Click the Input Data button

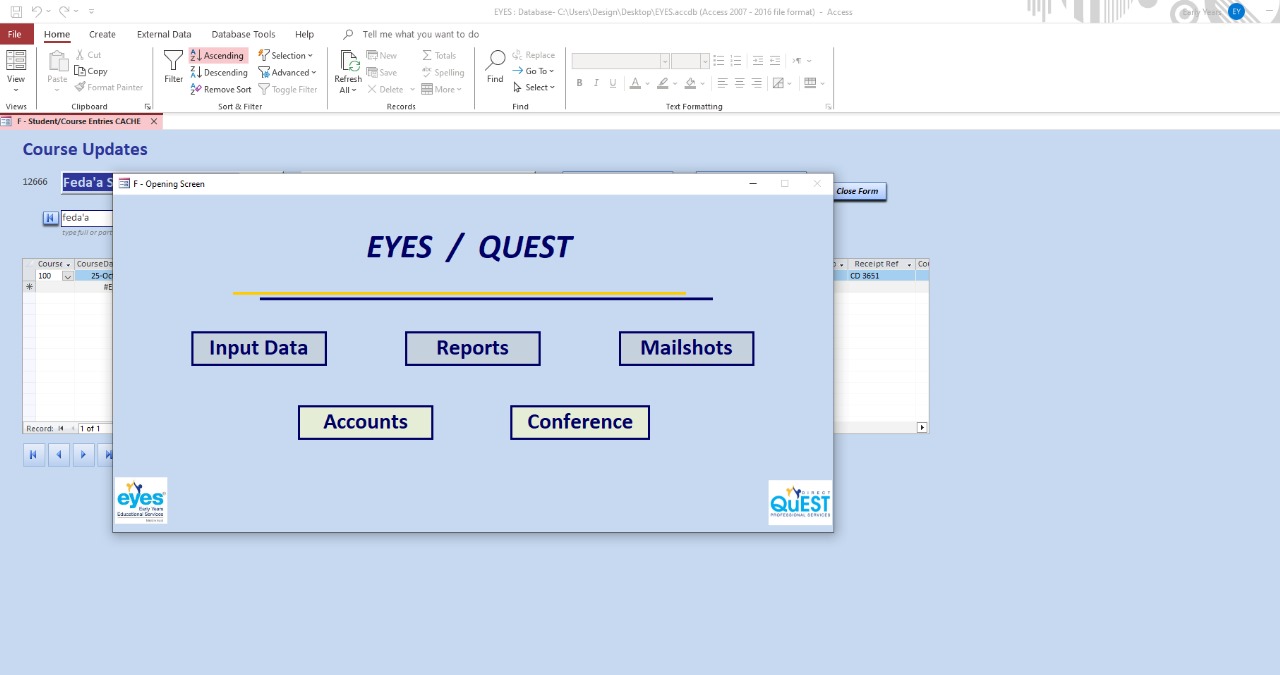point(259,348)
